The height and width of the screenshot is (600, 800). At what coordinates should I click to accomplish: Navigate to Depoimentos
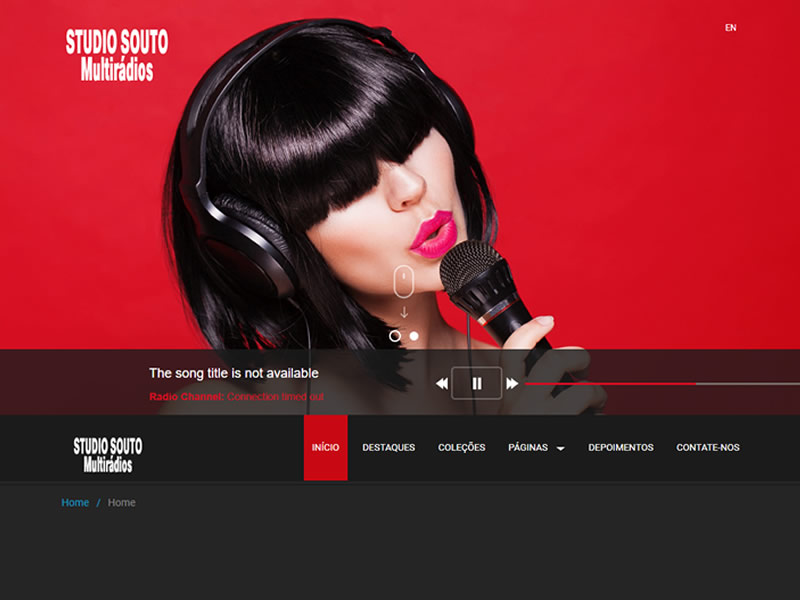coord(621,447)
